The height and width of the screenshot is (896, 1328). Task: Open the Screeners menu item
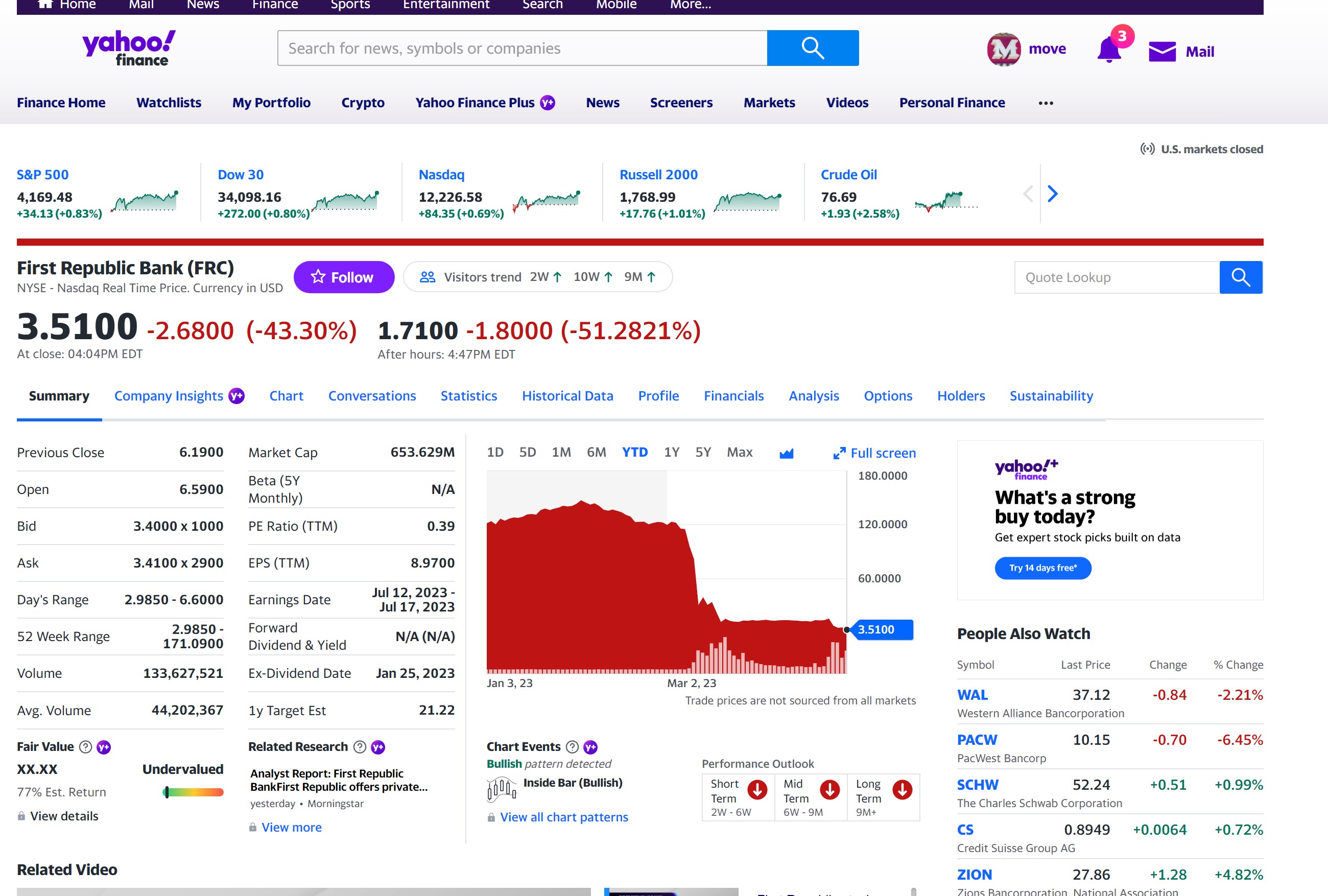pos(681,103)
